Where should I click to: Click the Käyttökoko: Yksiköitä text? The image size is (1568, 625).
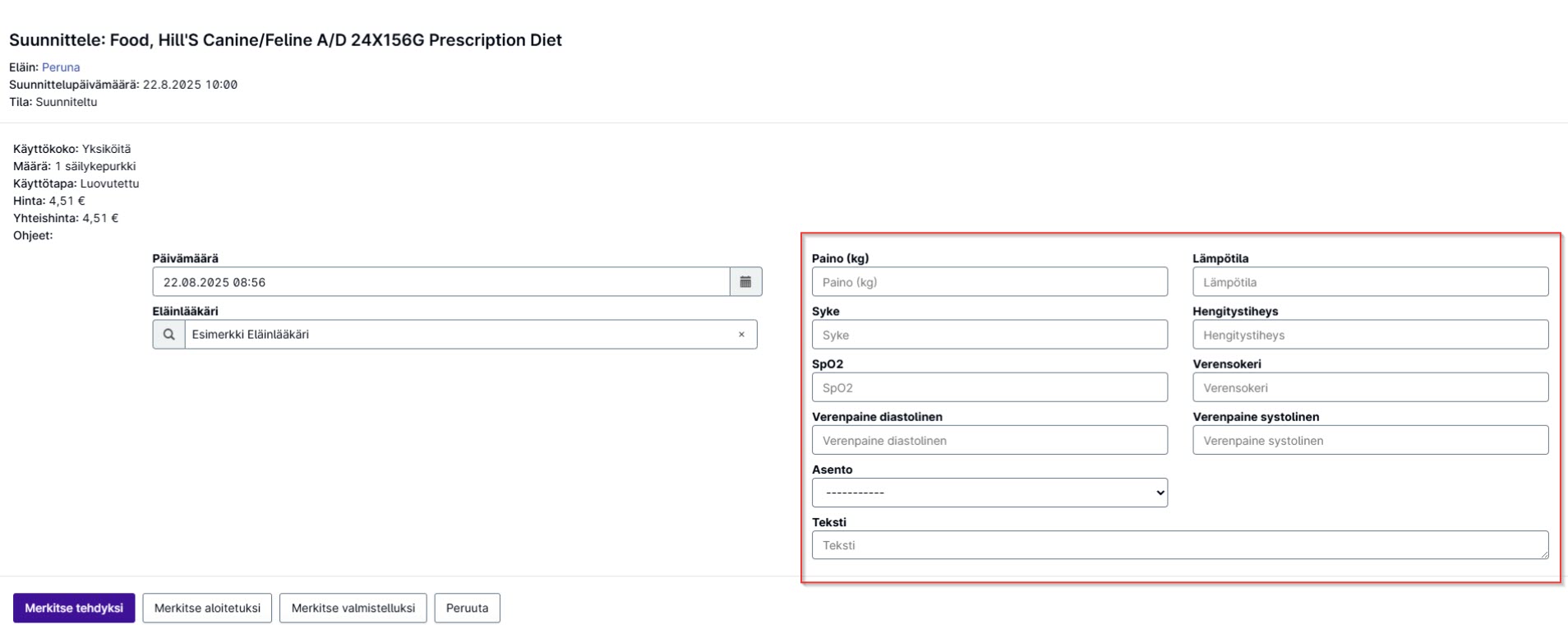[x=72, y=149]
